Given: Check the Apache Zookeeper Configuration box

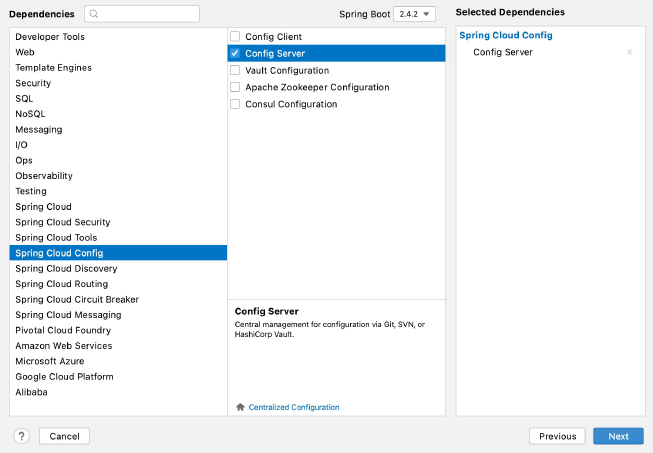Looking at the screenshot, I should tap(235, 87).
